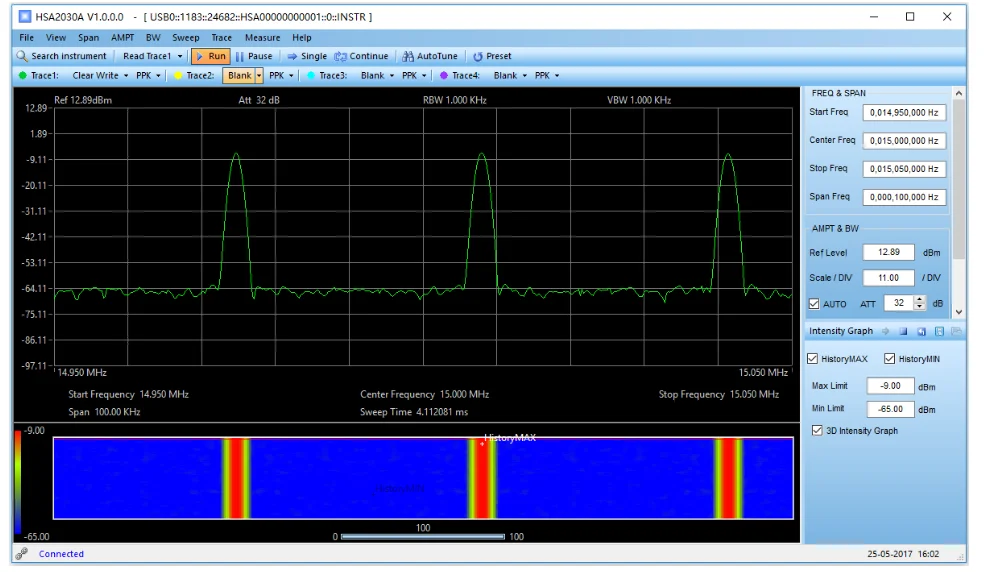Click the Center Freq input field

click(904, 141)
